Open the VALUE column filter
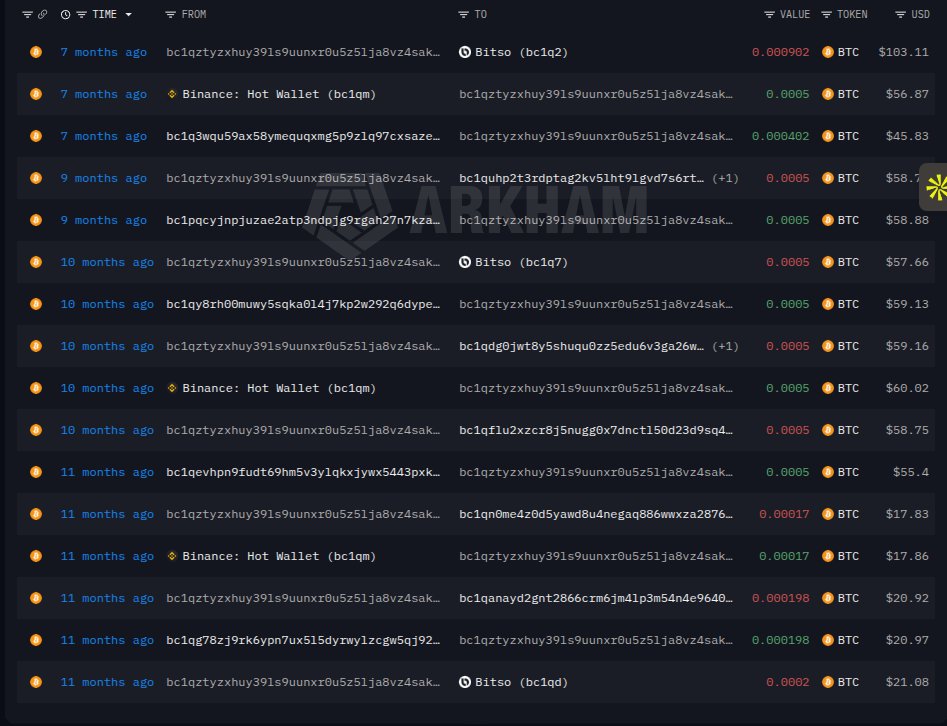 [x=769, y=14]
